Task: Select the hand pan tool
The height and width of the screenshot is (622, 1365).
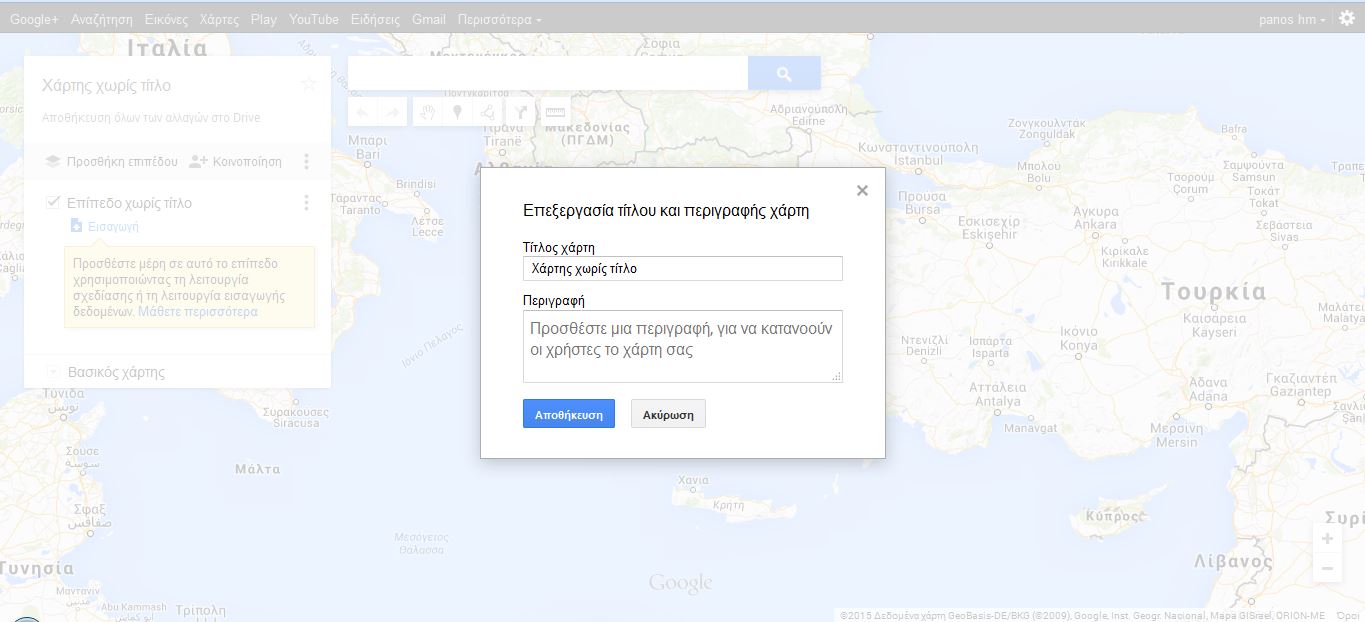Action: pos(427,113)
